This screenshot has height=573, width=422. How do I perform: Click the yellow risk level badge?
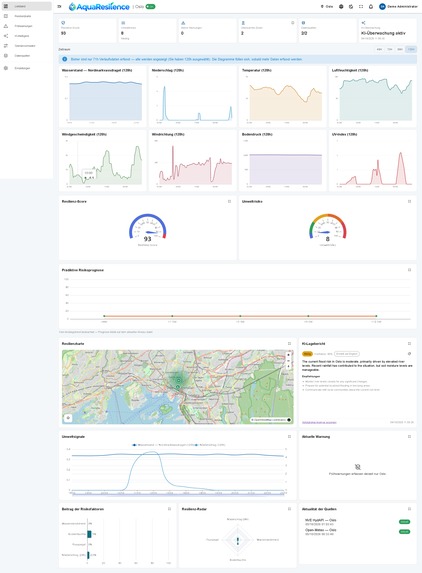click(x=307, y=354)
